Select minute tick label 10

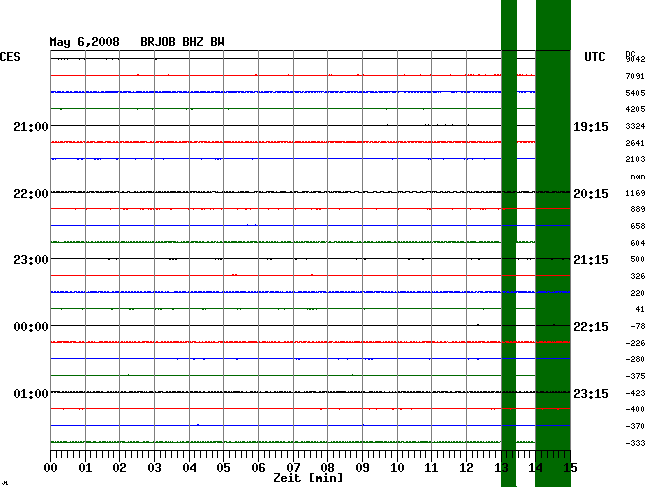click(397, 468)
